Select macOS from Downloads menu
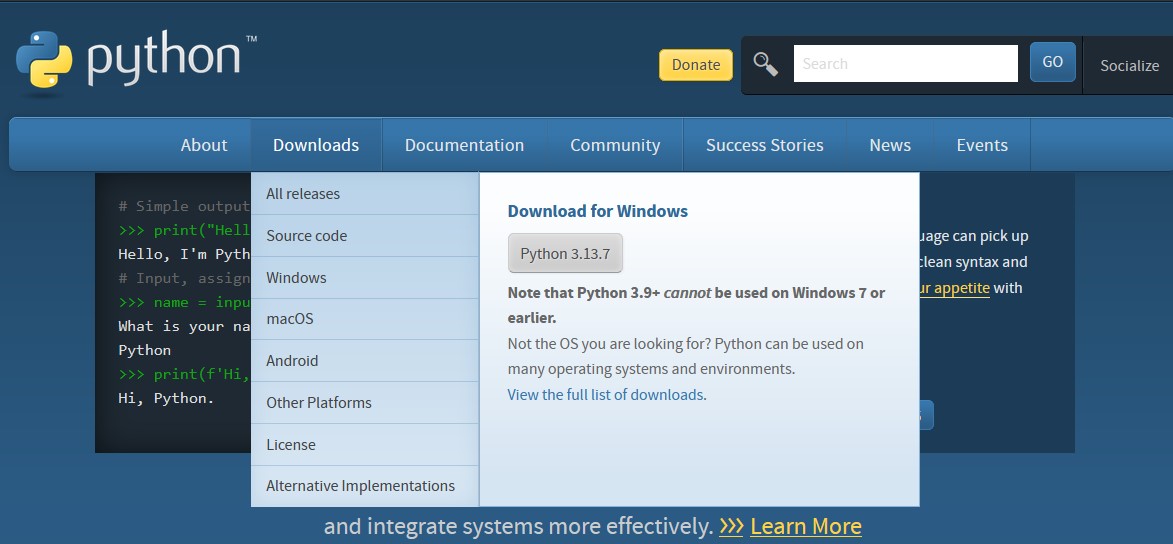 289,319
